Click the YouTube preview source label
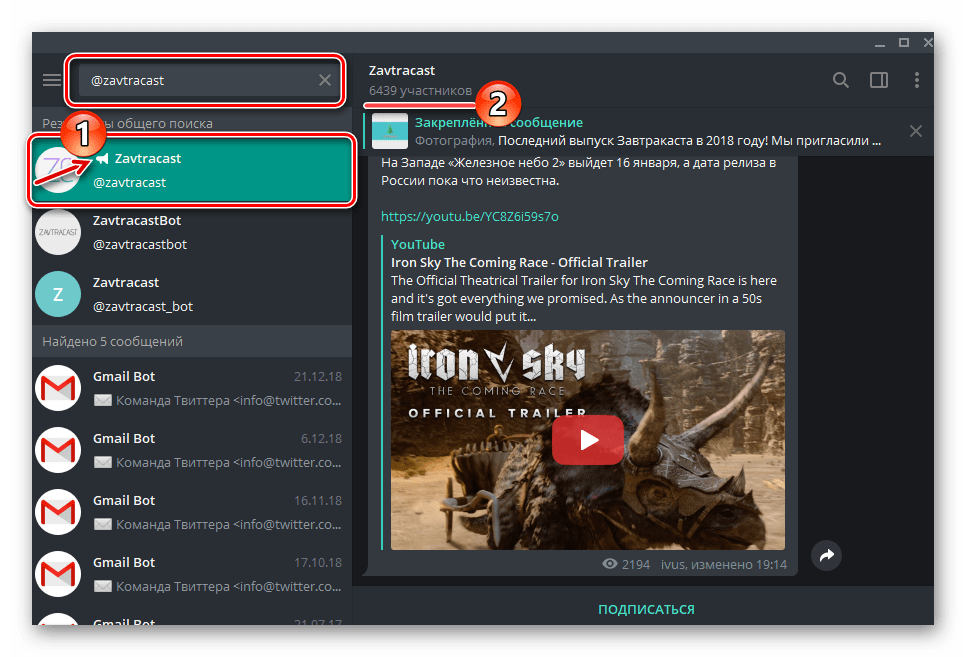This screenshot has height=657, width=966. [x=418, y=245]
